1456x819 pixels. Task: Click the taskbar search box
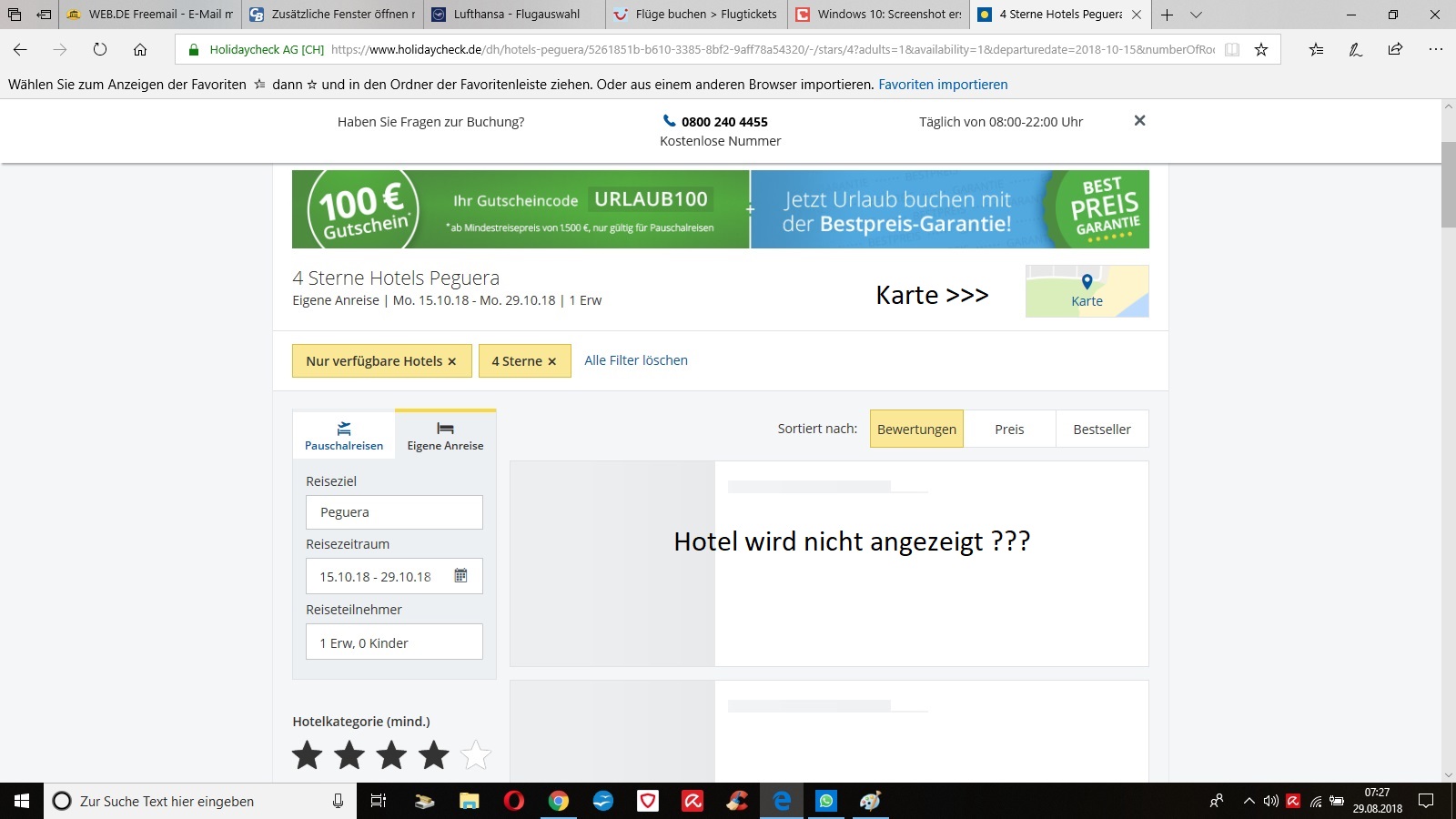[200, 801]
